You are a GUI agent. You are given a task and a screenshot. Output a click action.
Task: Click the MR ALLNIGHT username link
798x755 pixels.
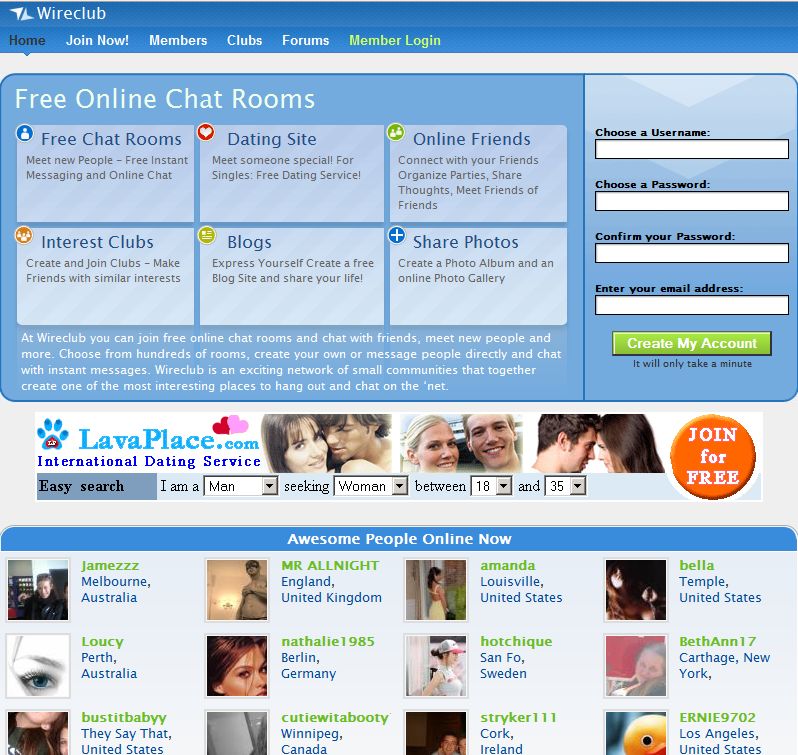pyautogui.click(x=330, y=565)
